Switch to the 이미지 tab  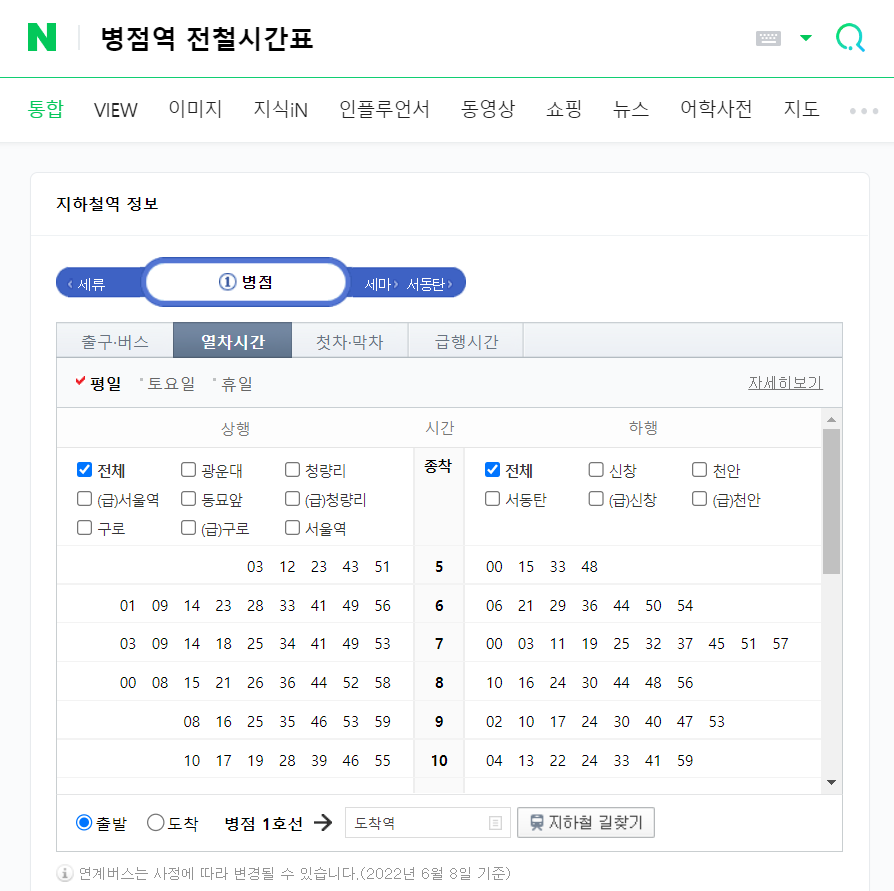[195, 109]
